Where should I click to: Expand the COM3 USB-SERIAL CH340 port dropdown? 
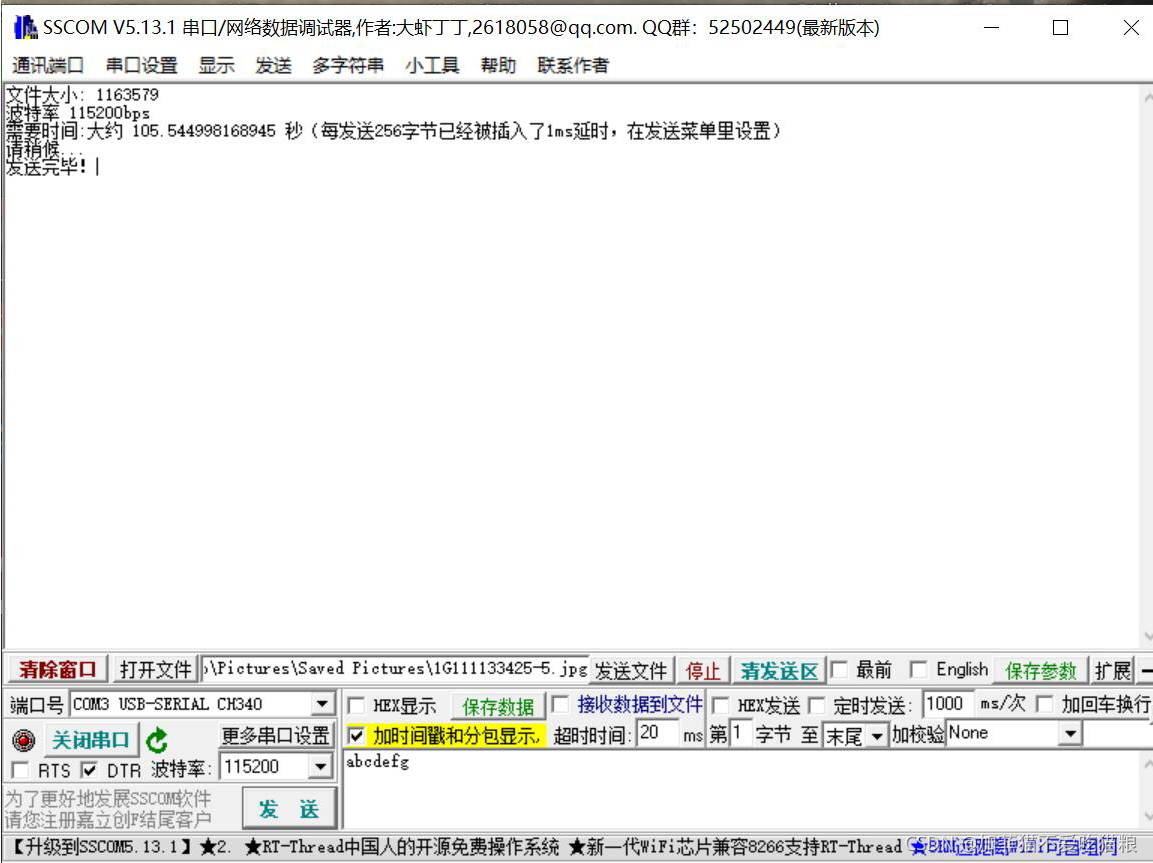322,704
